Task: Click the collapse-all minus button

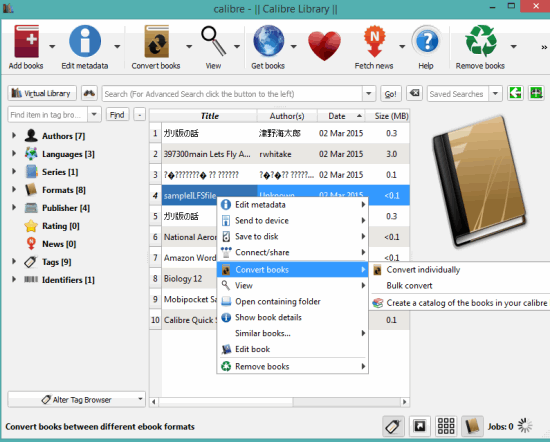Action: pyautogui.click(x=140, y=114)
